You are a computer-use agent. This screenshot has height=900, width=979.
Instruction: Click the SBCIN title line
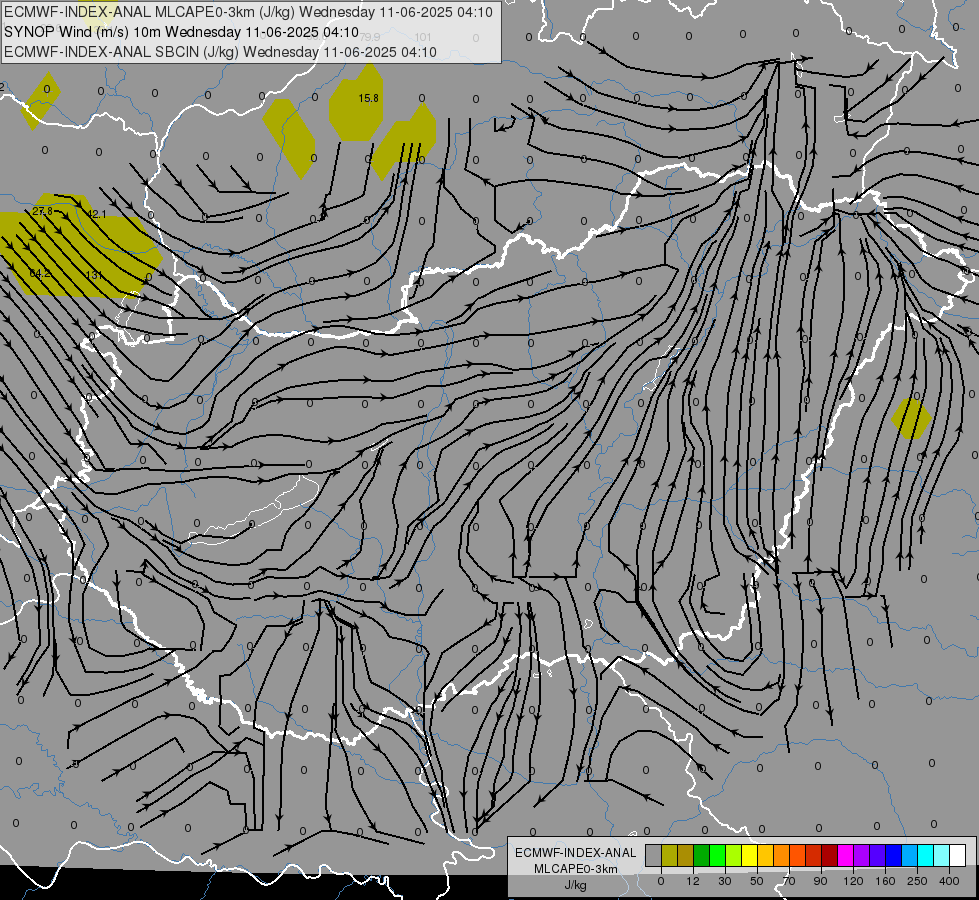point(220,52)
